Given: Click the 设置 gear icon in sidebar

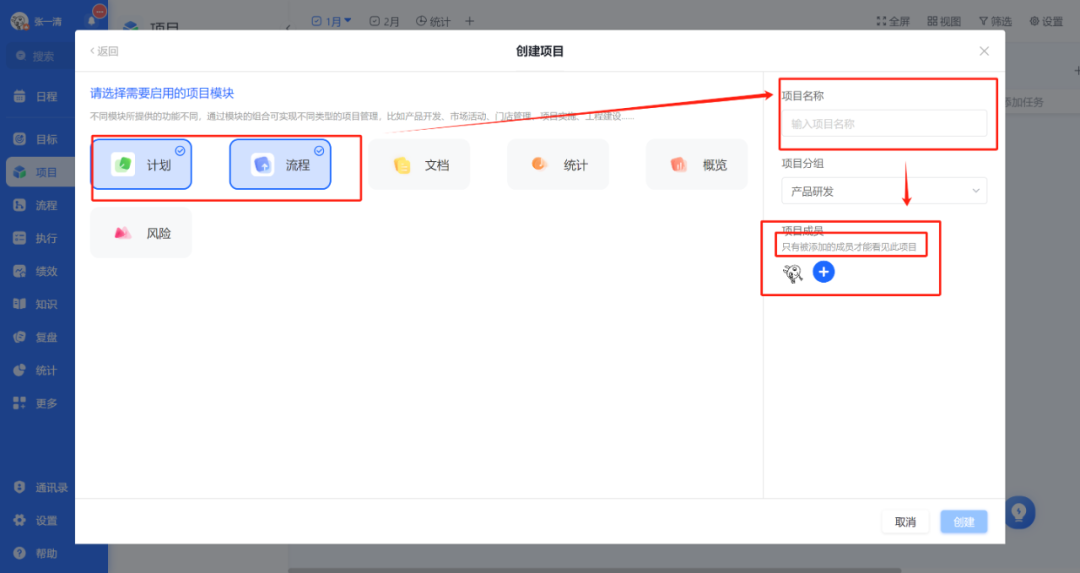Looking at the screenshot, I should tap(19, 520).
